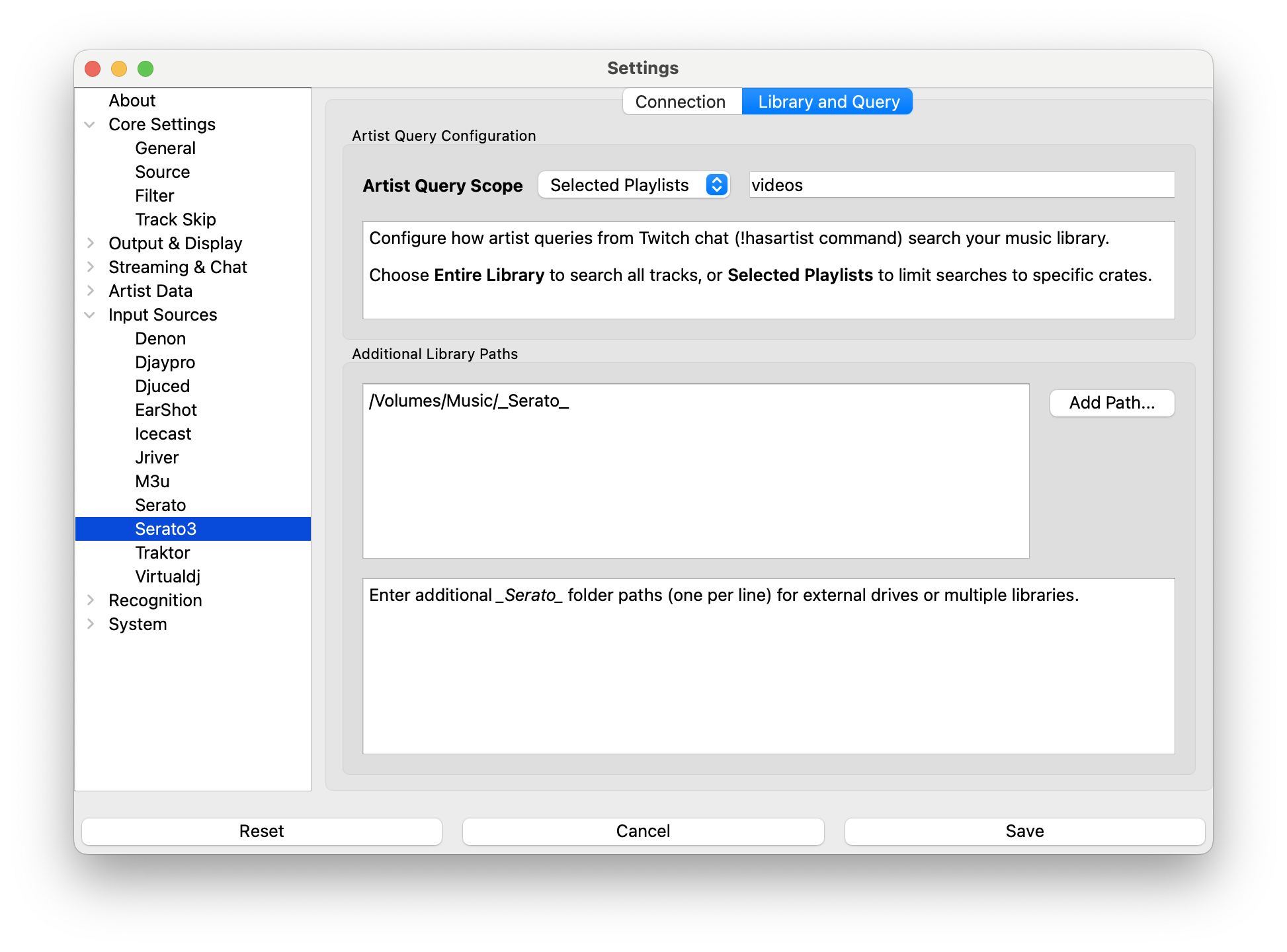Open the Source settings page
Viewport: 1287px width, 952px height.
point(163,172)
